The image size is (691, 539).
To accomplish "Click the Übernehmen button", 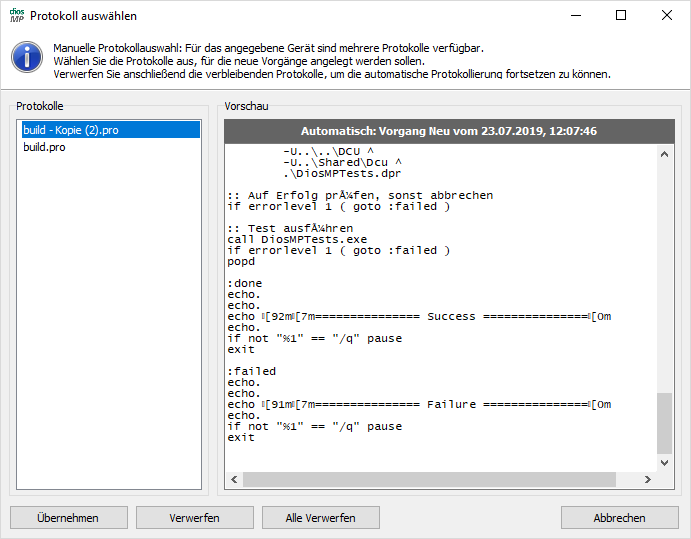I will click(69, 517).
